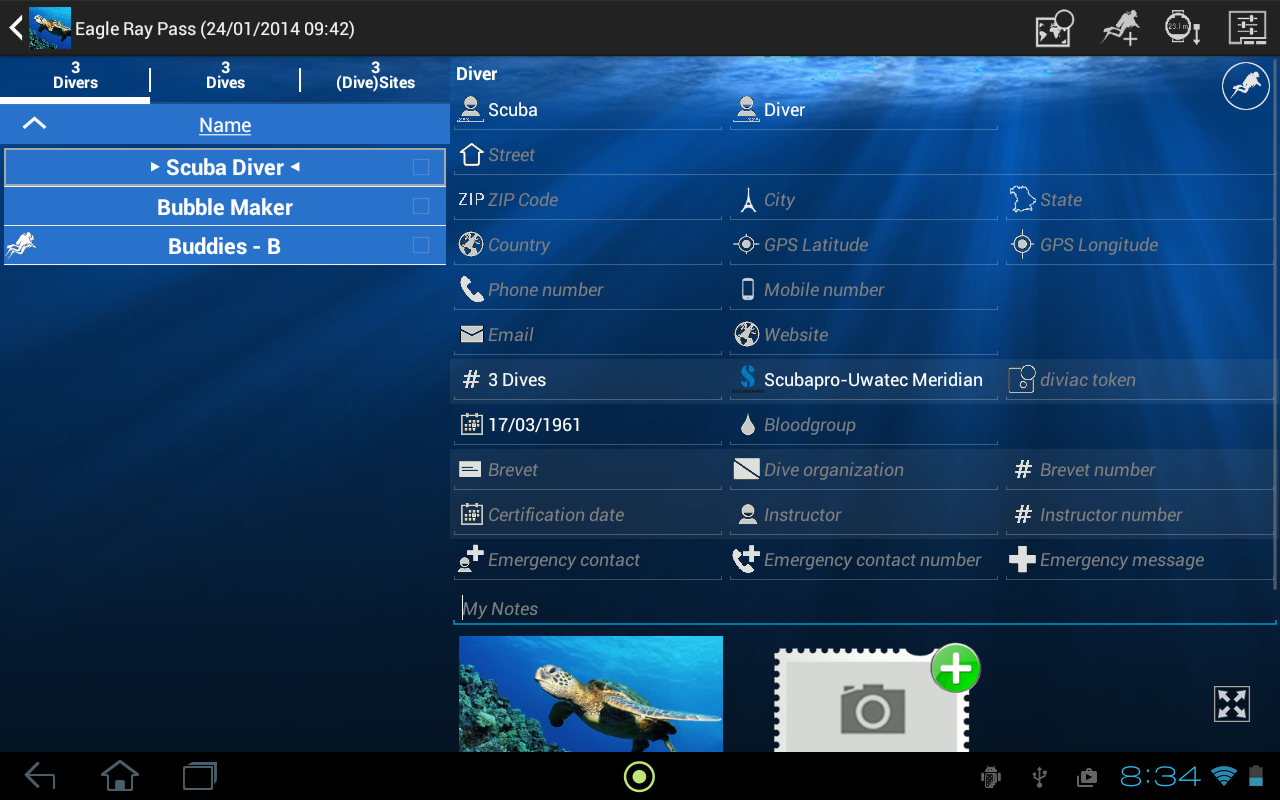Tap the Bloodgroup field

[x=864, y=425]
